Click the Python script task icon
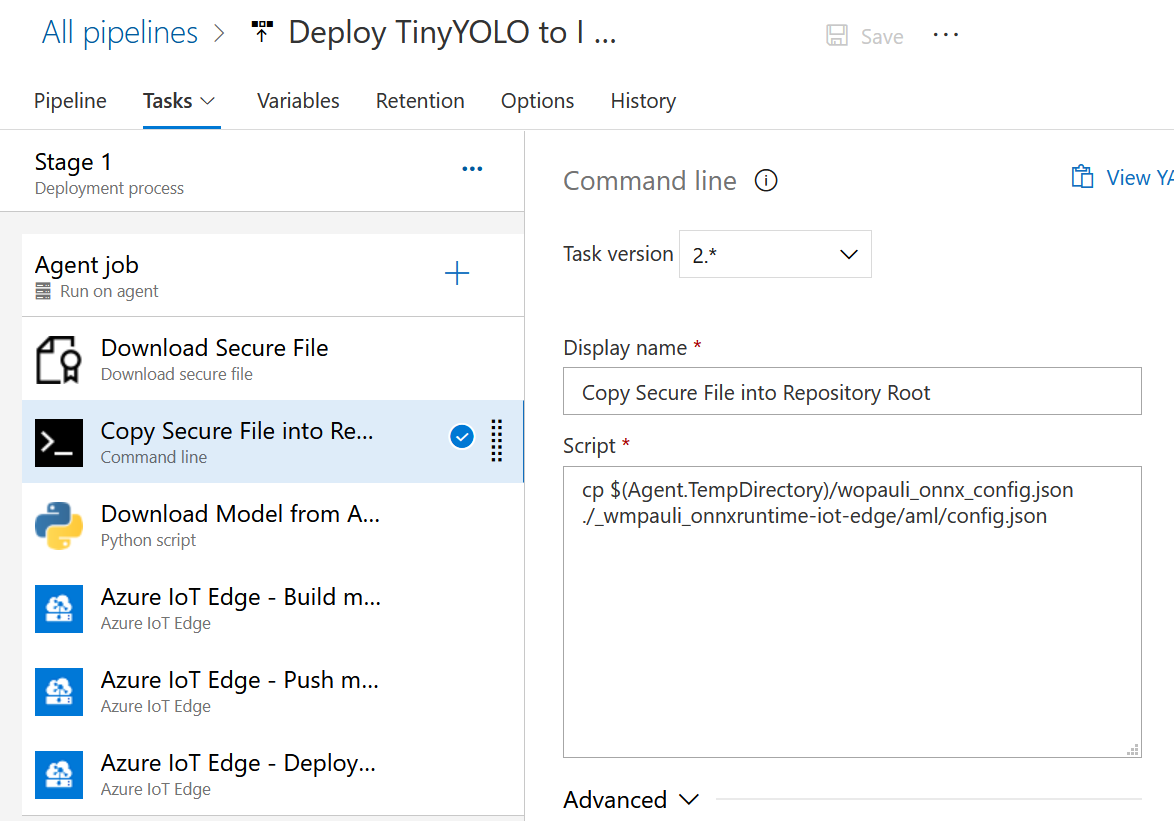1174x821 pixels. click(x=58, y=526)
